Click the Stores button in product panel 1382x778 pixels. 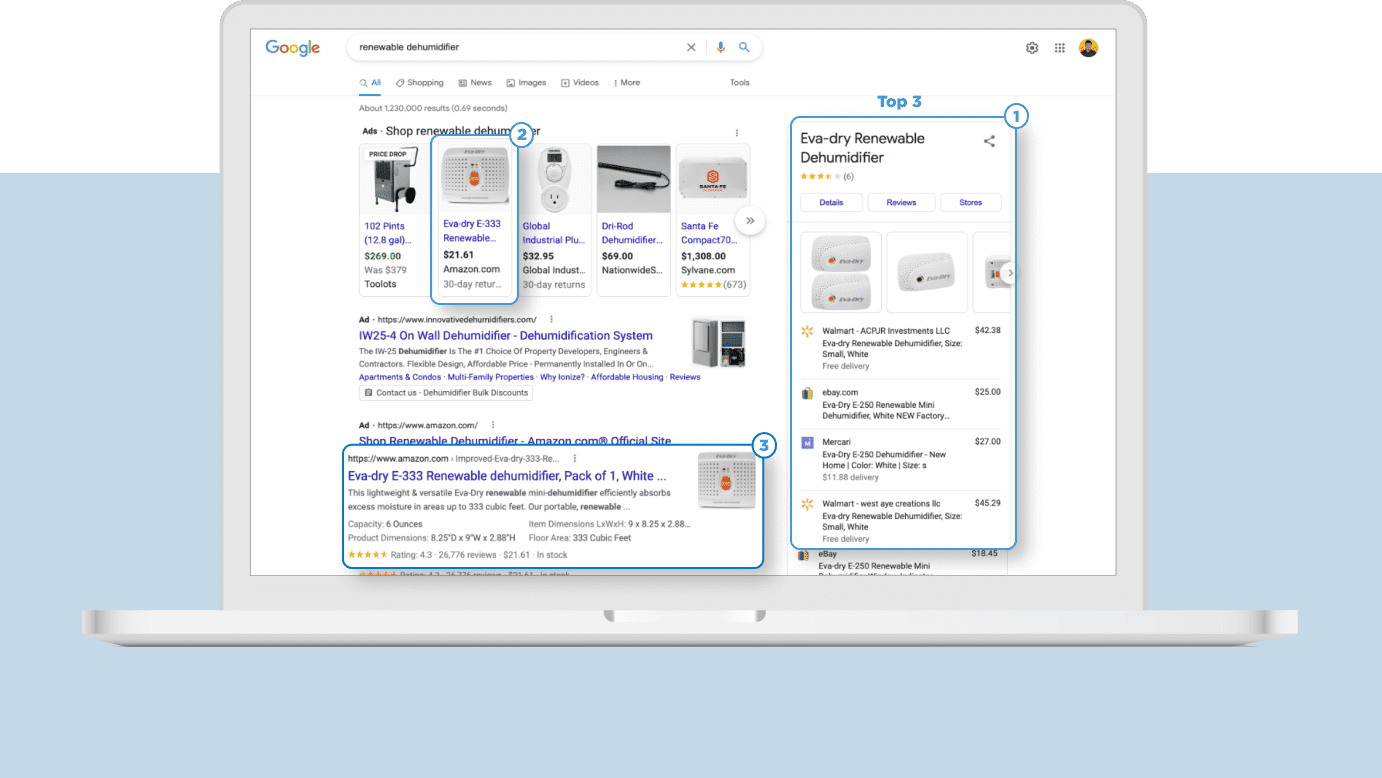(x=971, y=202)
